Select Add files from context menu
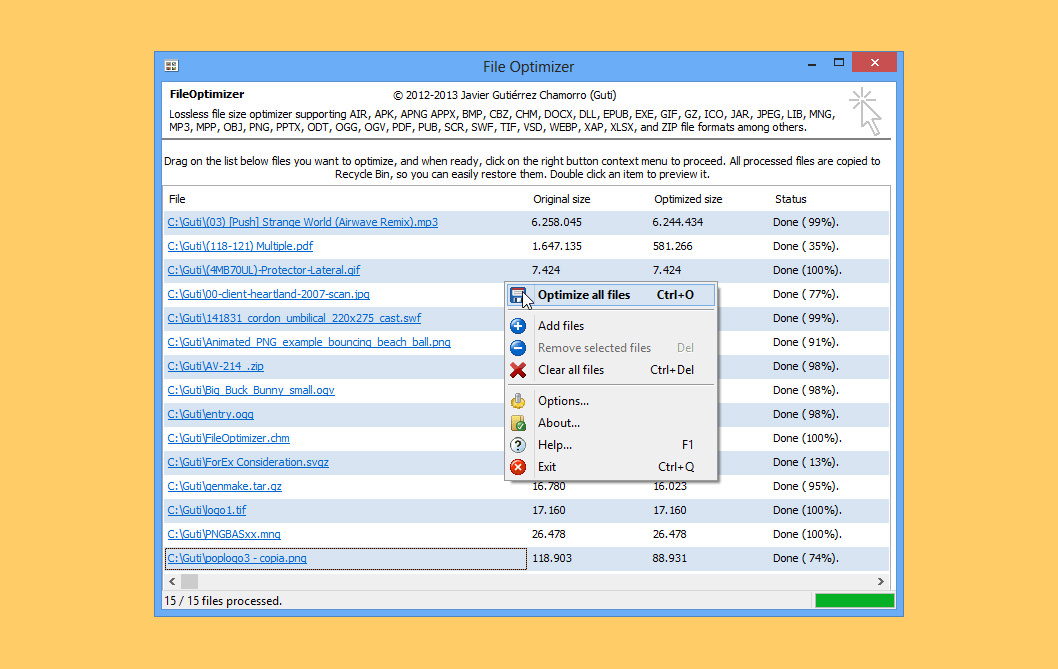1058x669 pixels. (x=611, y=326)
